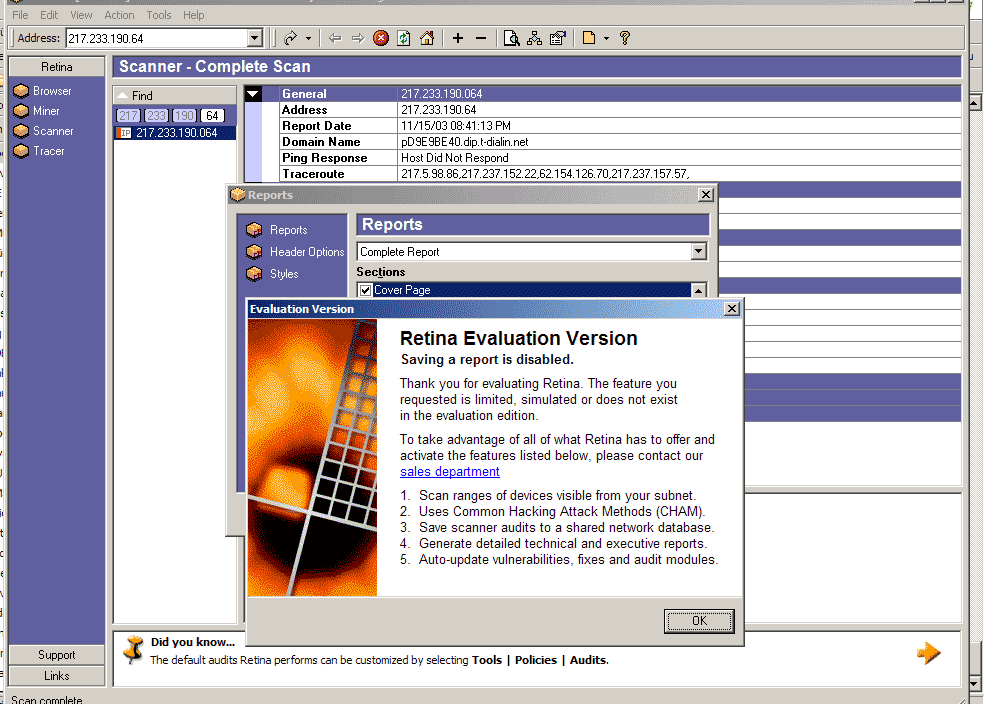Open the Browser module in Retina sidebar
Image resolution: width=984 pixels, height=704 pixels.
42,91
